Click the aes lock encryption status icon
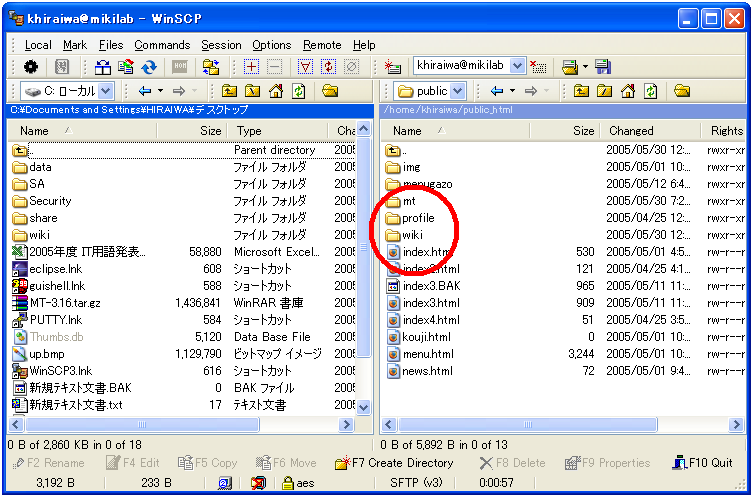Screen dimensions: 751x498 288,483
